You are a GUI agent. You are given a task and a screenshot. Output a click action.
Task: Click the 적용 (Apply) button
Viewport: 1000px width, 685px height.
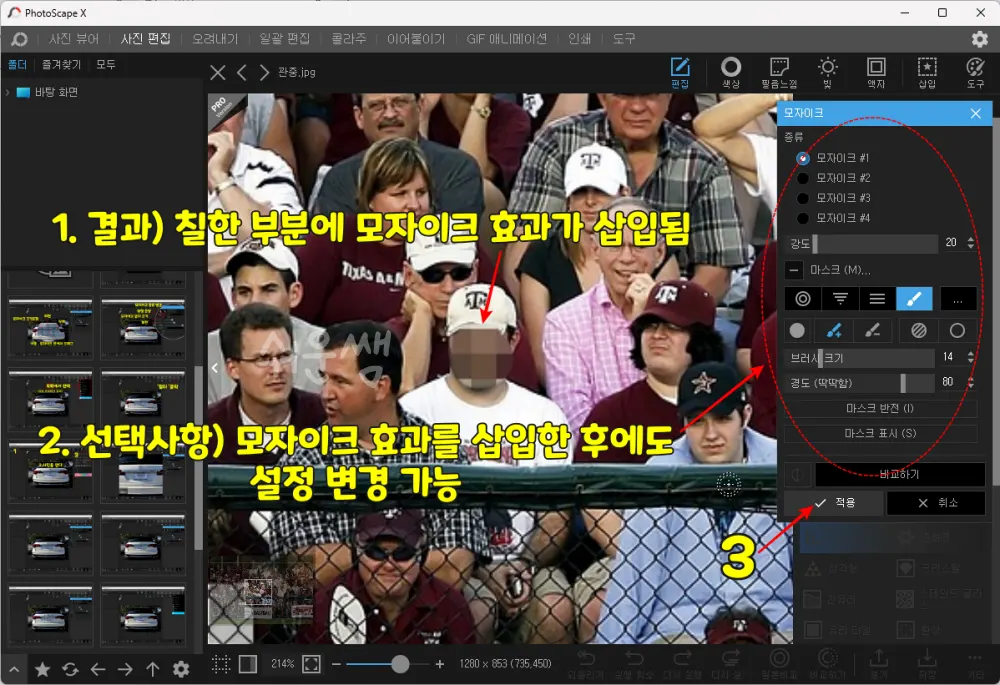(x=837, y=503)
